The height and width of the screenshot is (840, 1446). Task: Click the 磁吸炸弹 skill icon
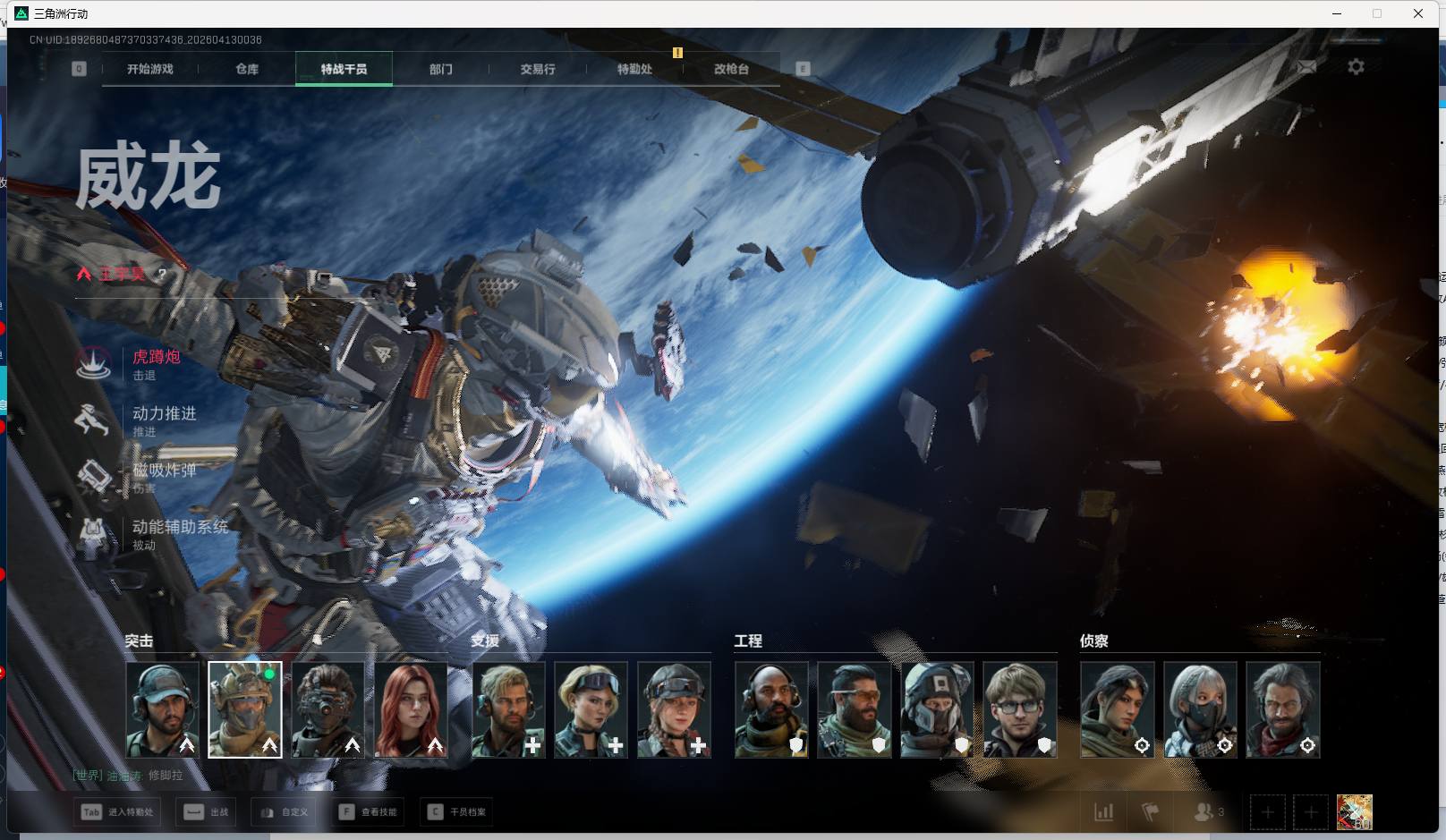[94, 477]
